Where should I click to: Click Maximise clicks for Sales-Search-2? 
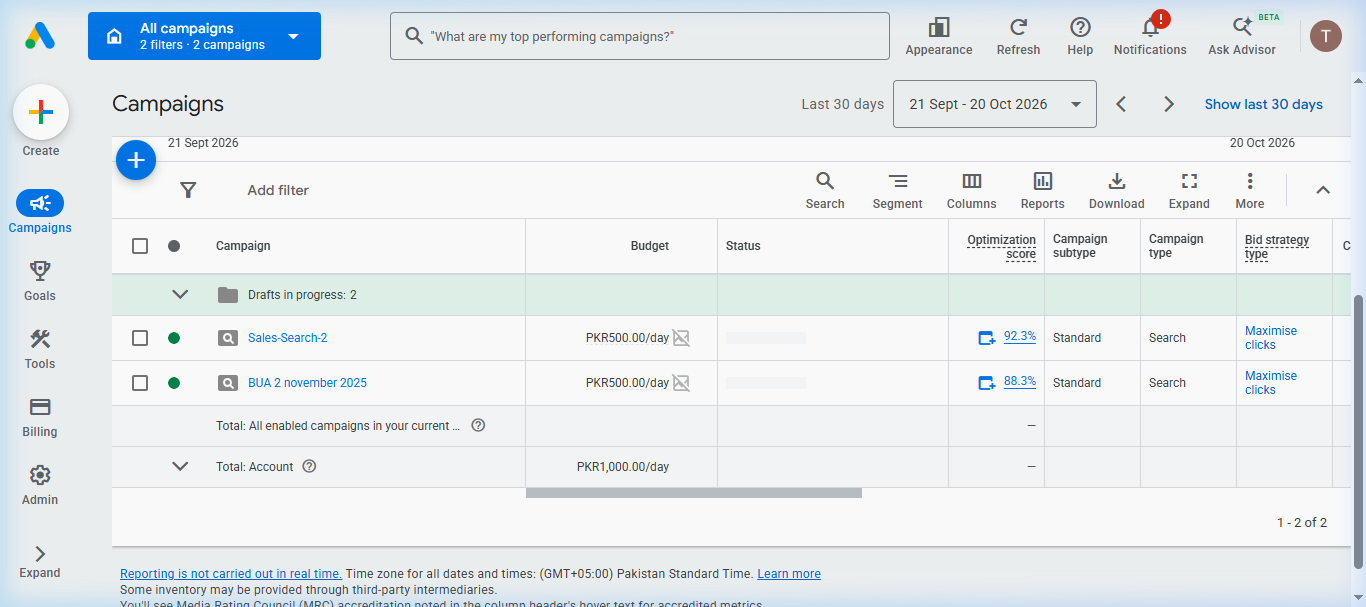pyautogui.click(x=1271, y=338)
